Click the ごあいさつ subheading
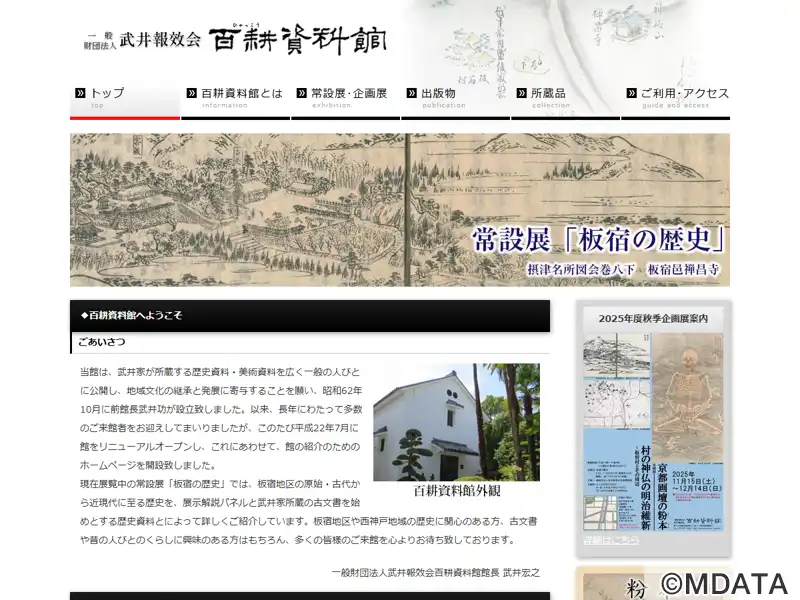Screen dimensions: 800x600 (102, 342)
